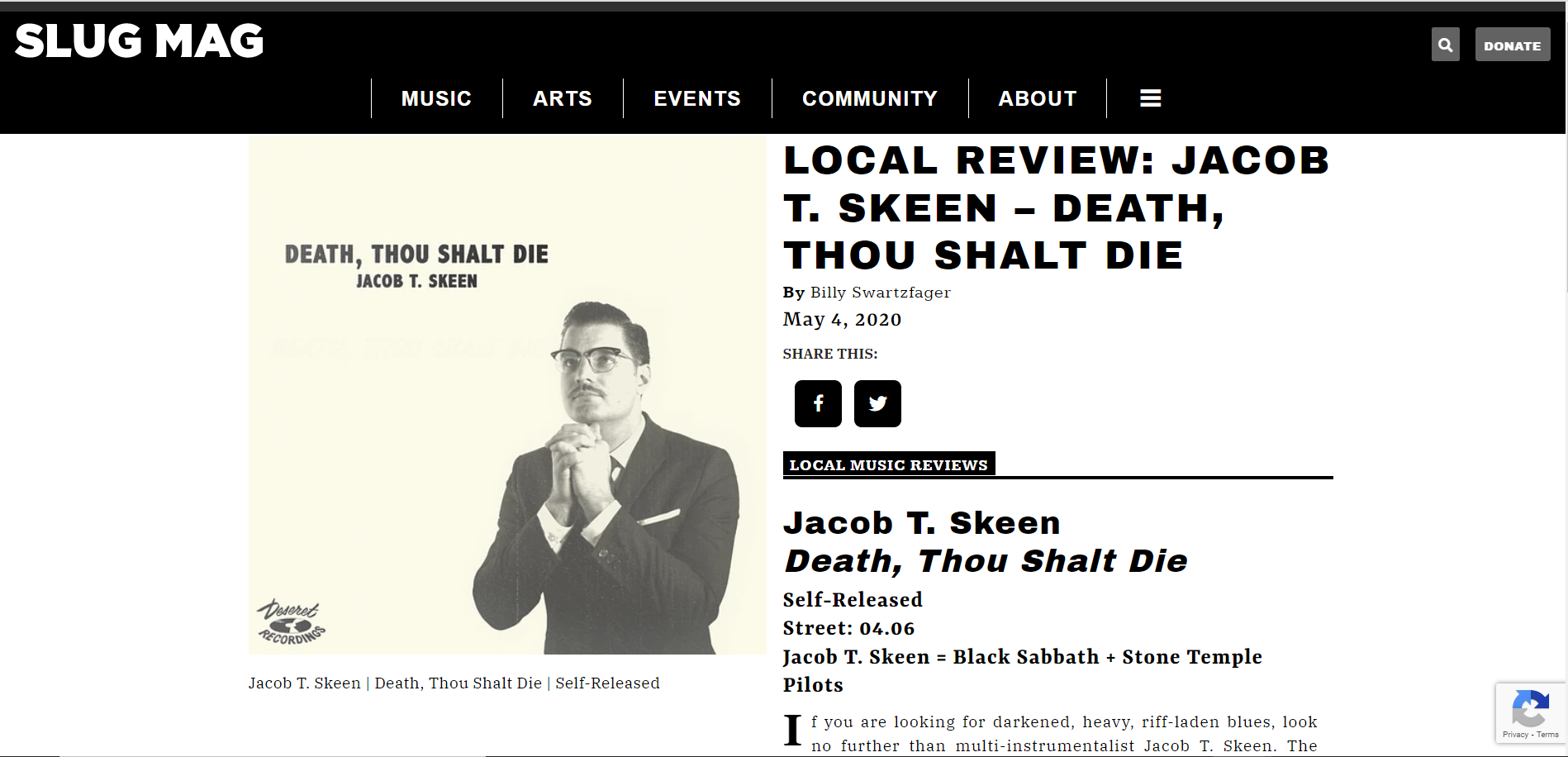The height and width of the screenshot is (757, 1568).
Task: Open the Events menu
Action: [697, 98]
